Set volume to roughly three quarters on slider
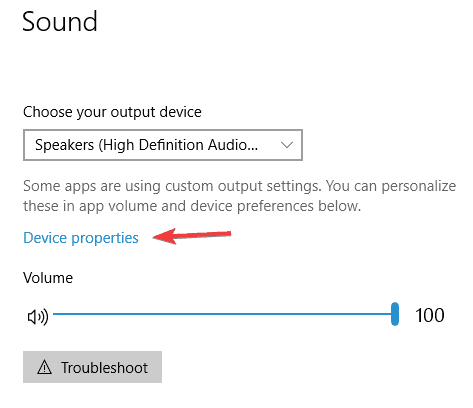This screenshot has height=408, width=473. [309, 314]
